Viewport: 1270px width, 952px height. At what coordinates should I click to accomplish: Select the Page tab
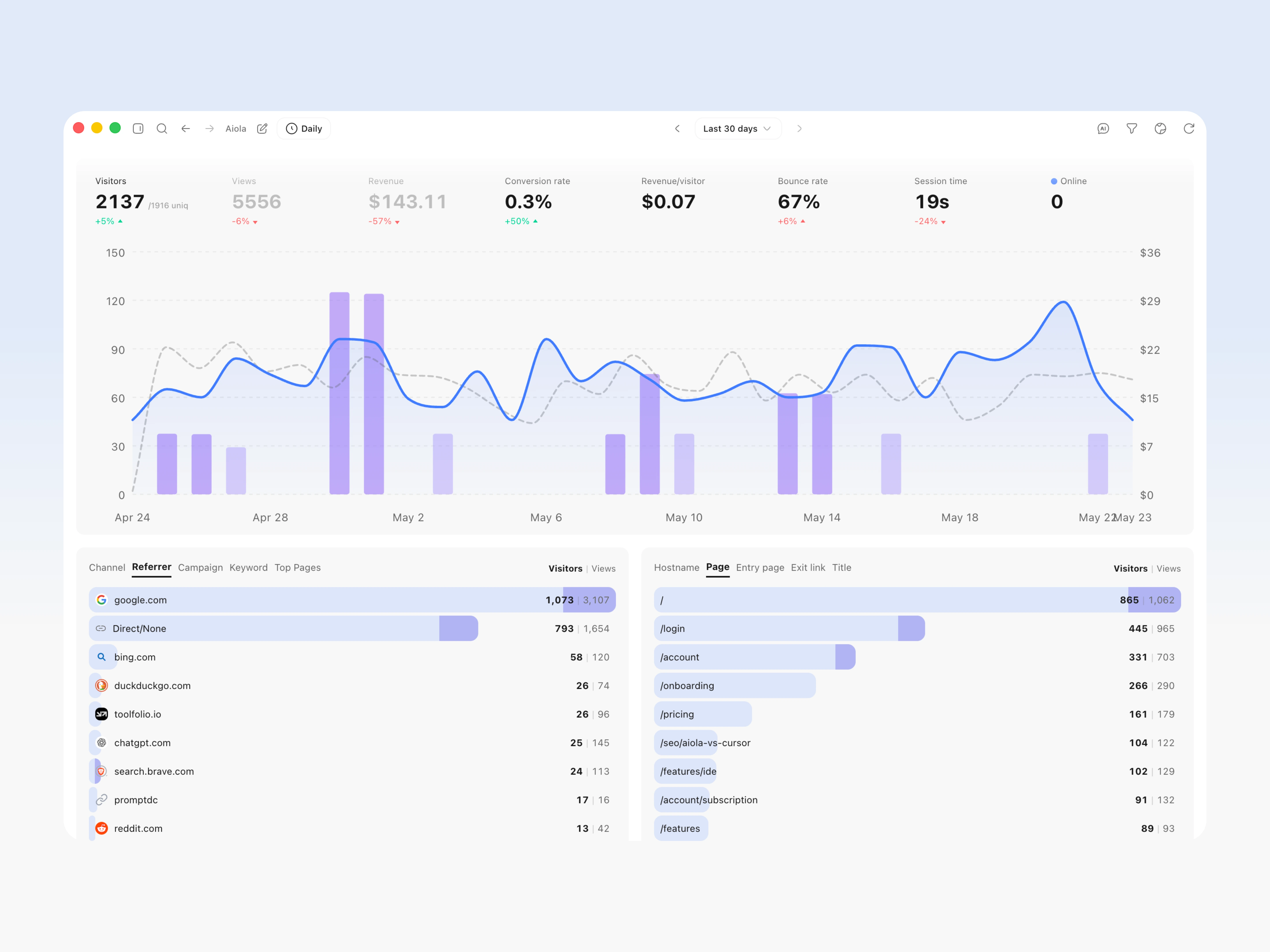point(718,567)
